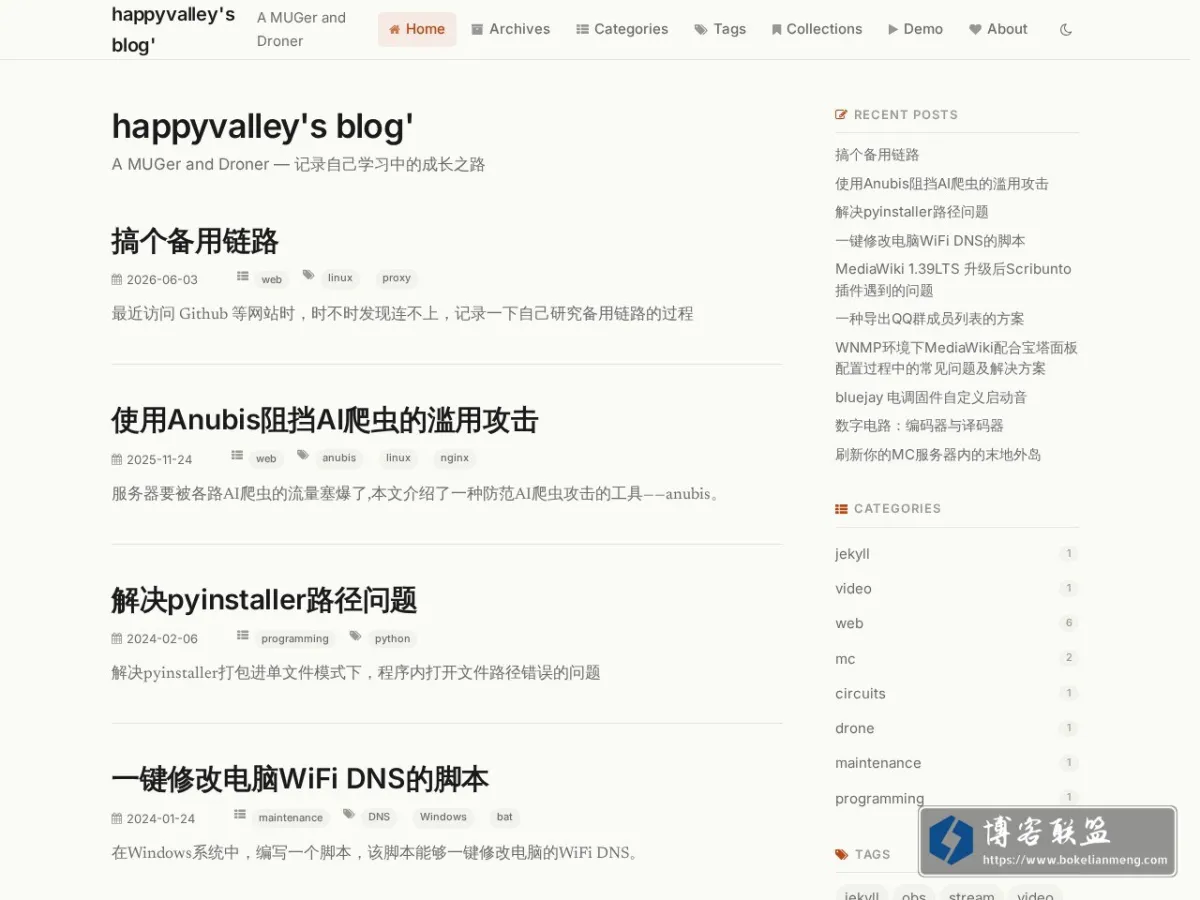Click tag icon before linux proxy tags
Screen dimensions: 1200x900
pyautogui.click(x=309, y=275)
